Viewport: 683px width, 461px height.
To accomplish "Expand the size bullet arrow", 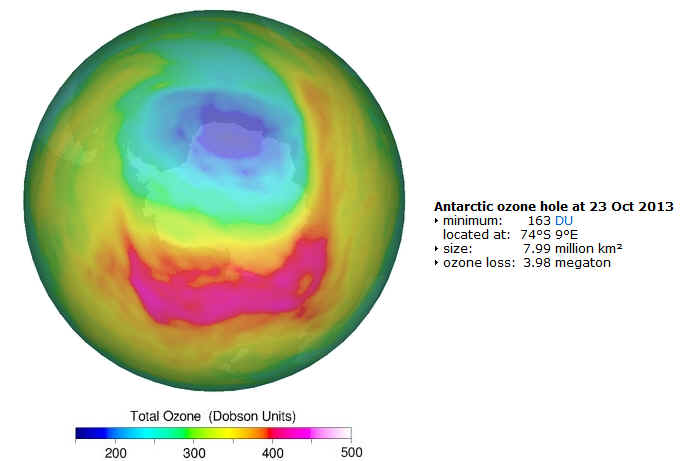I will [436, 249].
